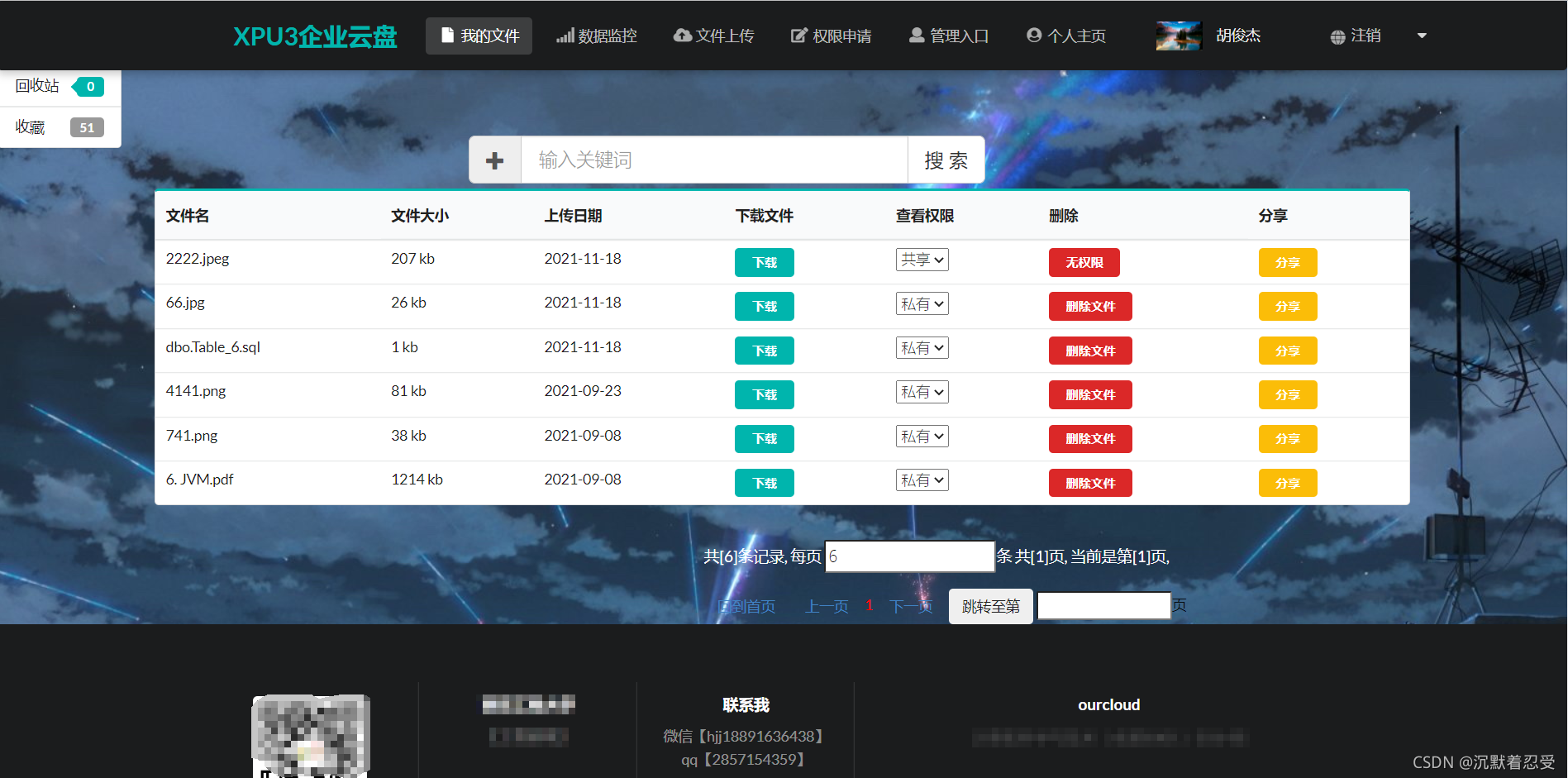Screen dimensions: 1568x778
Task: Click the 无权限 button for 2222.jpeg
Action: [1084, 262]
